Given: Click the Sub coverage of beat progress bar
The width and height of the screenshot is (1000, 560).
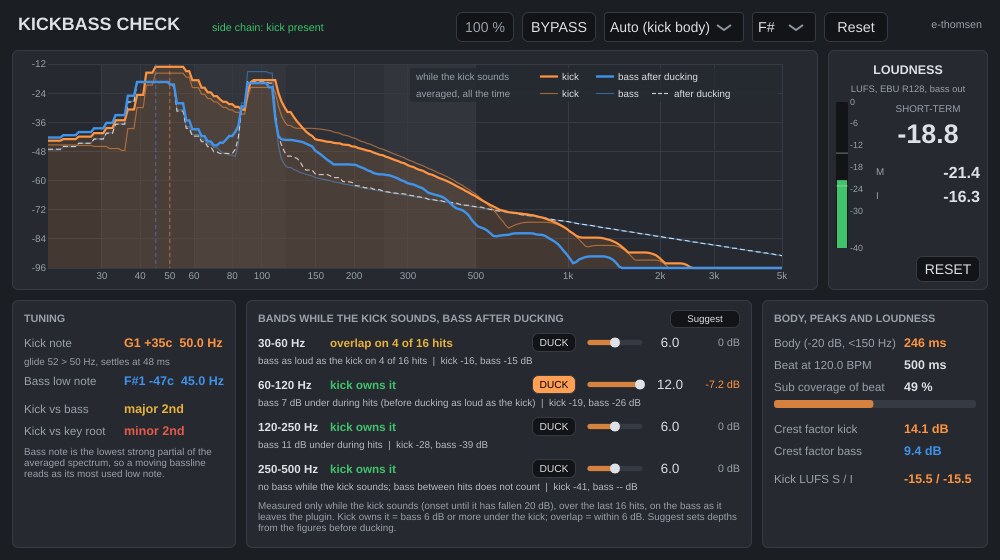Looking at the screenshot, I should tap(874, 404).
